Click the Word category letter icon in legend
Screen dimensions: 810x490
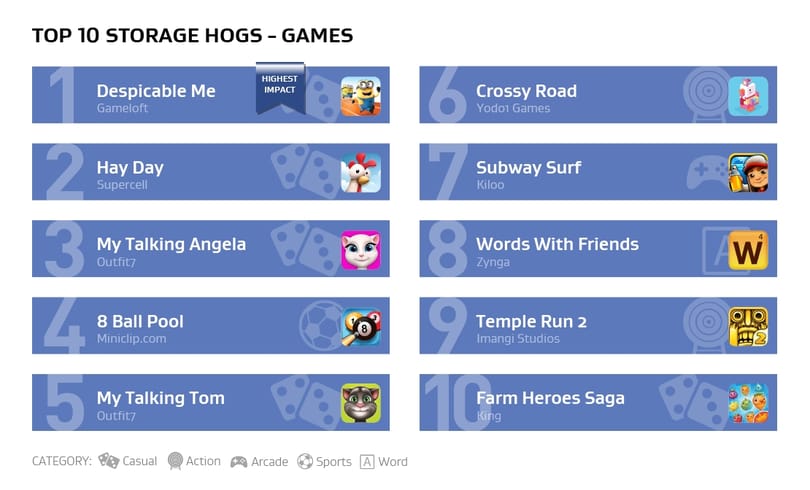click(x=367, y=462)
